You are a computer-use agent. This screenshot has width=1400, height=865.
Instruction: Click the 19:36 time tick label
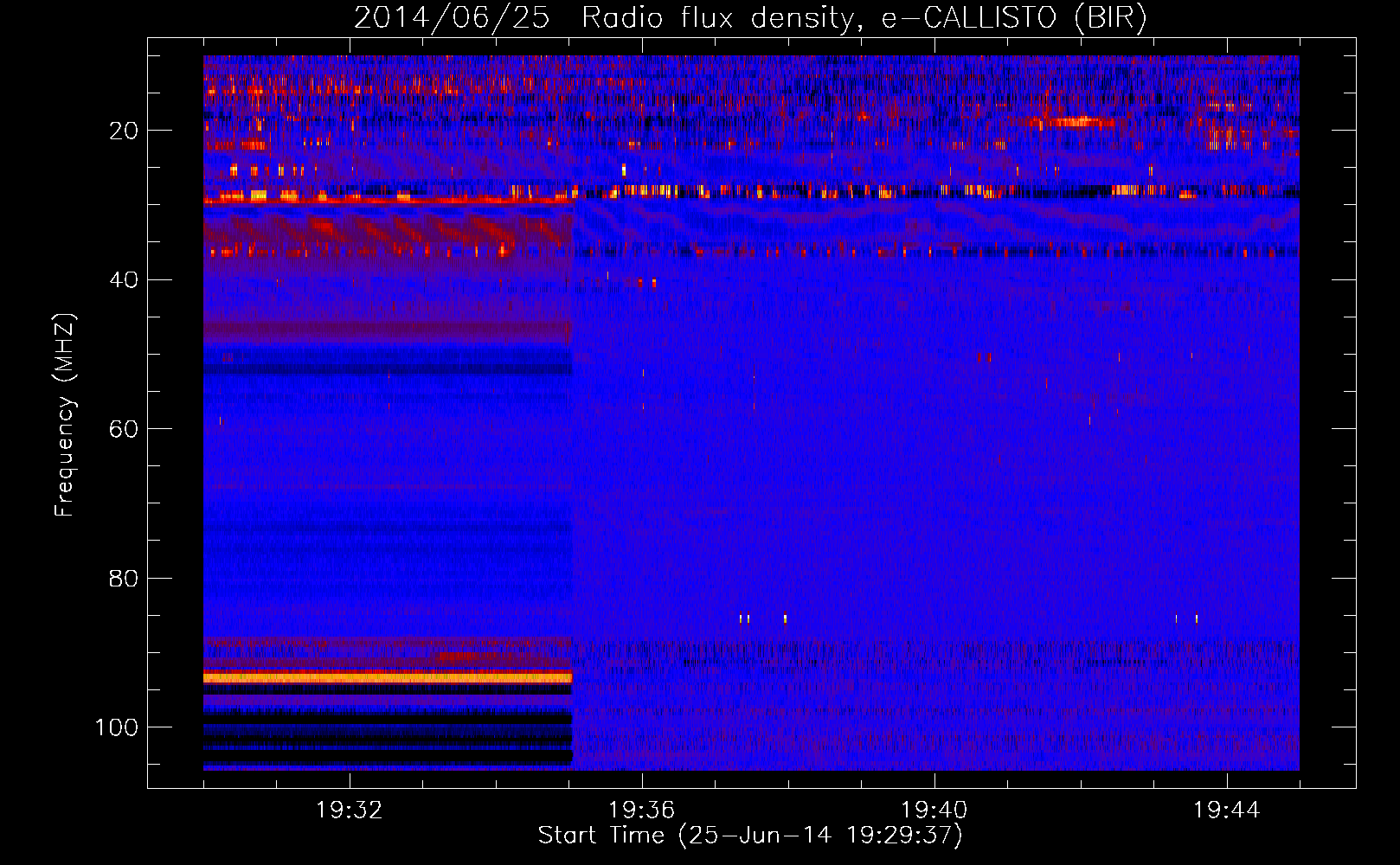pos(642,811)
